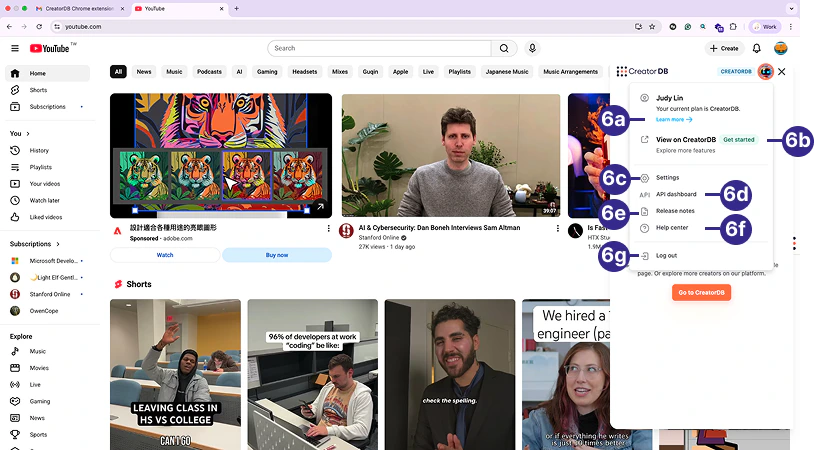
Task: Select the Podcasts filter chip
Action: click(x=209, y=72)
